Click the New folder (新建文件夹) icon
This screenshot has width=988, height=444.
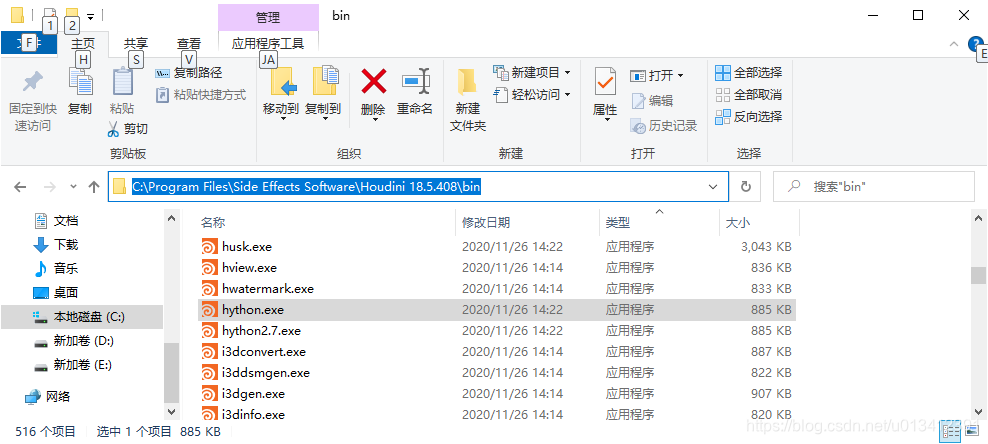[x=468, y=83]
